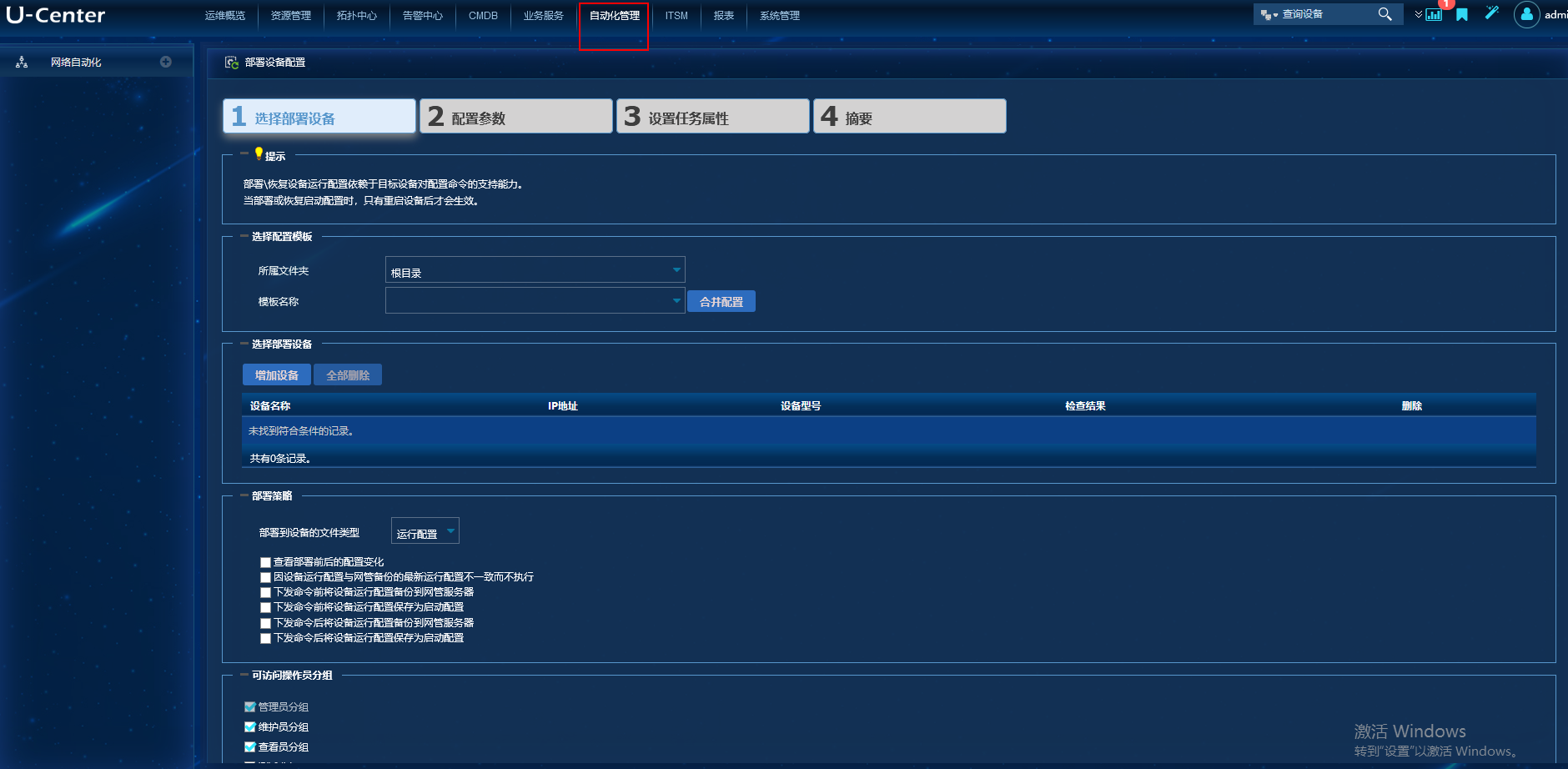This screenshot has width=1568, height=769.
Task: Open the 拓扑中心 menu
Action: [x=357, y=16]
